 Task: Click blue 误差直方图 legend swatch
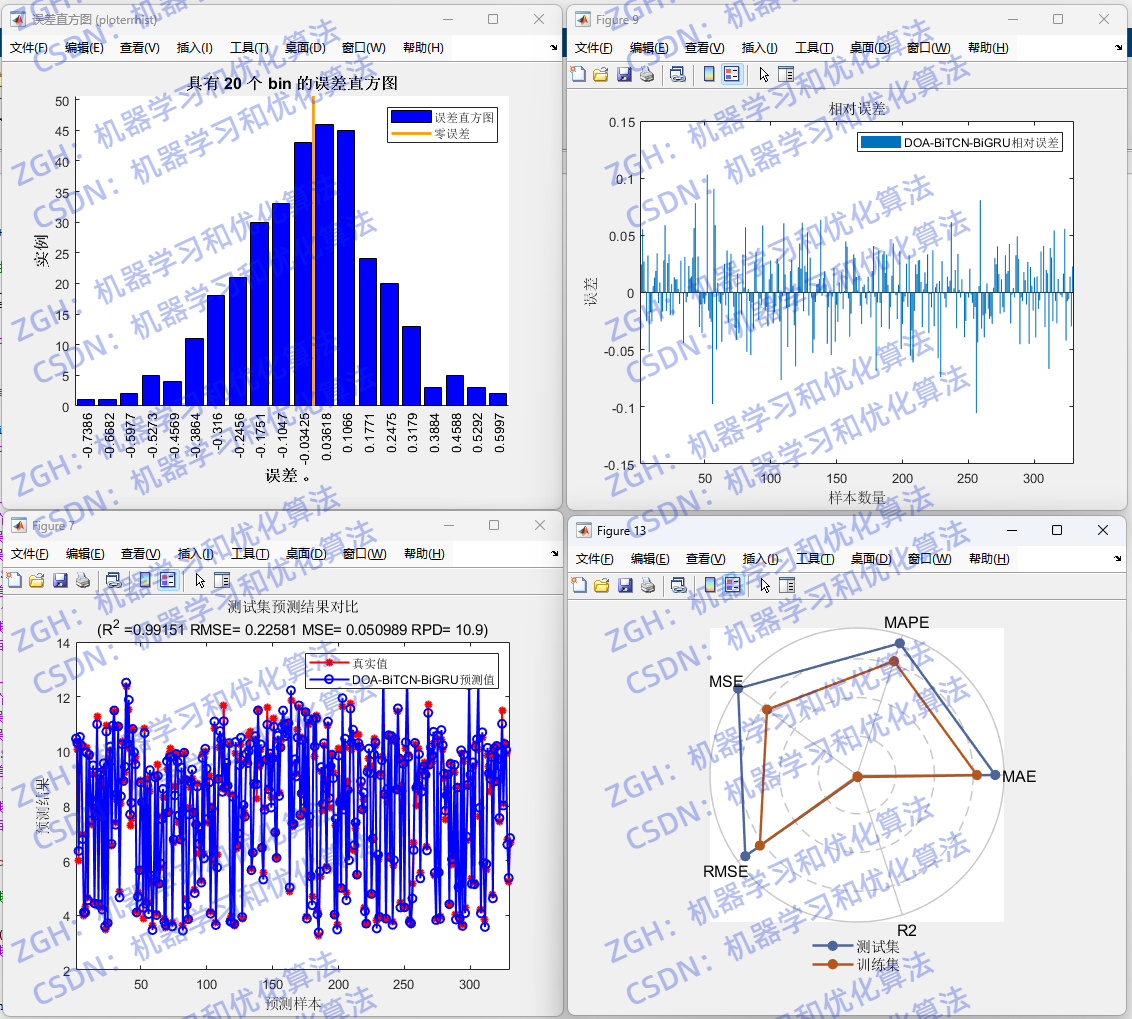pyautogui.click(x=411, y=116)
